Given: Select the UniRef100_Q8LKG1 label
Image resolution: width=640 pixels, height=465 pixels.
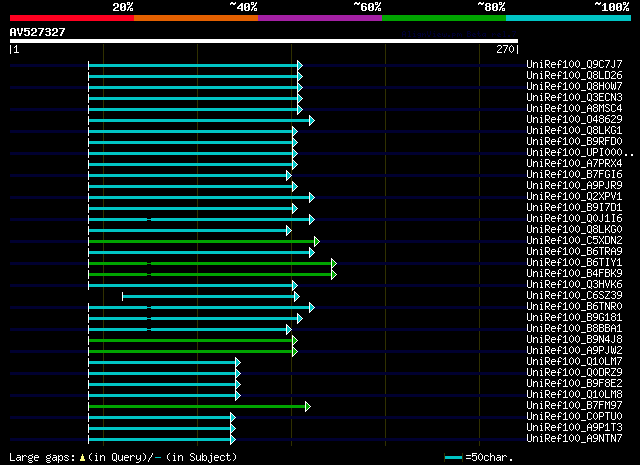Looking at the screenshot, I should [x=574, y=130].
